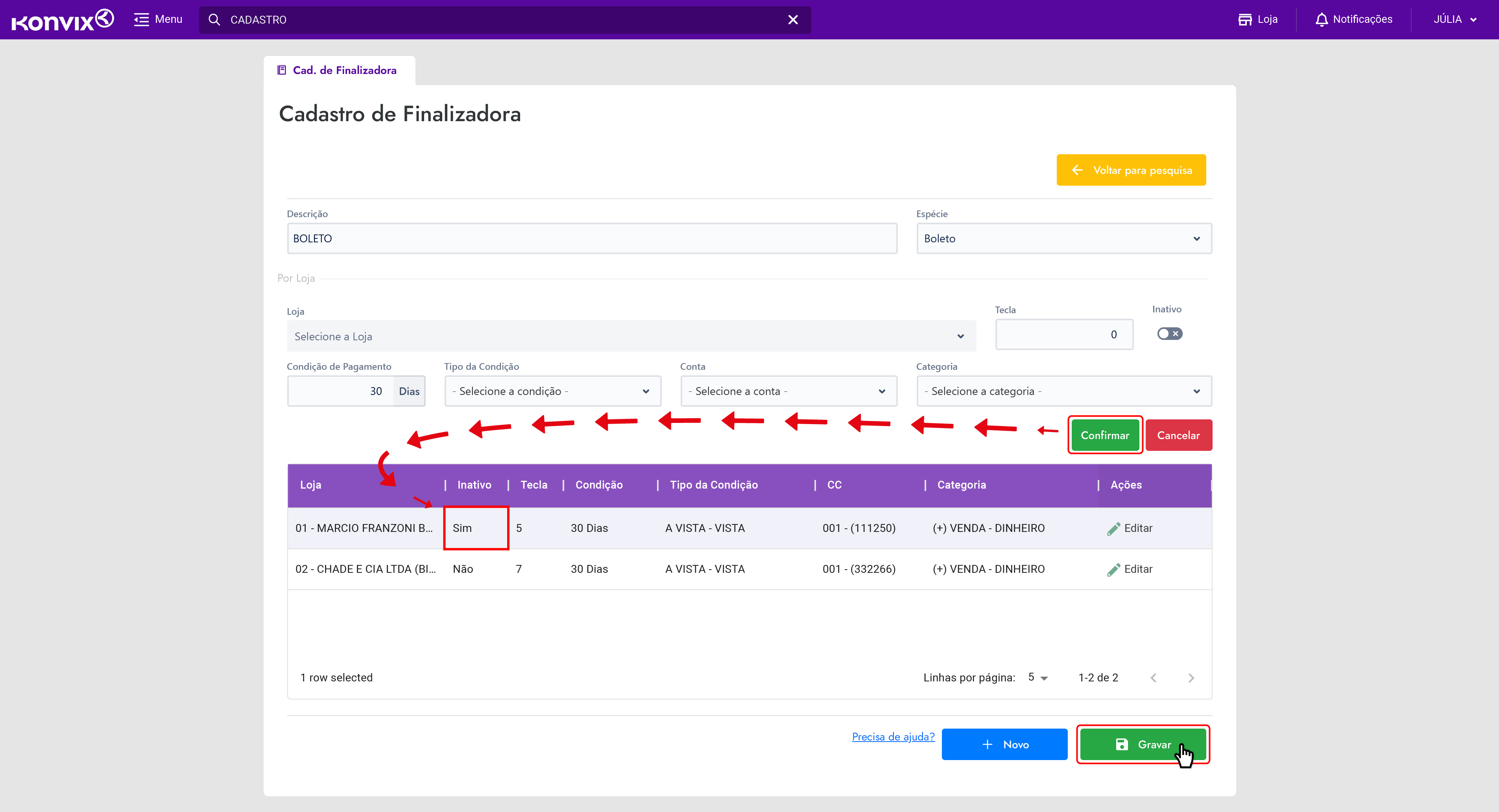Open the Selecione a categoria dropdown

point(1063,391)
